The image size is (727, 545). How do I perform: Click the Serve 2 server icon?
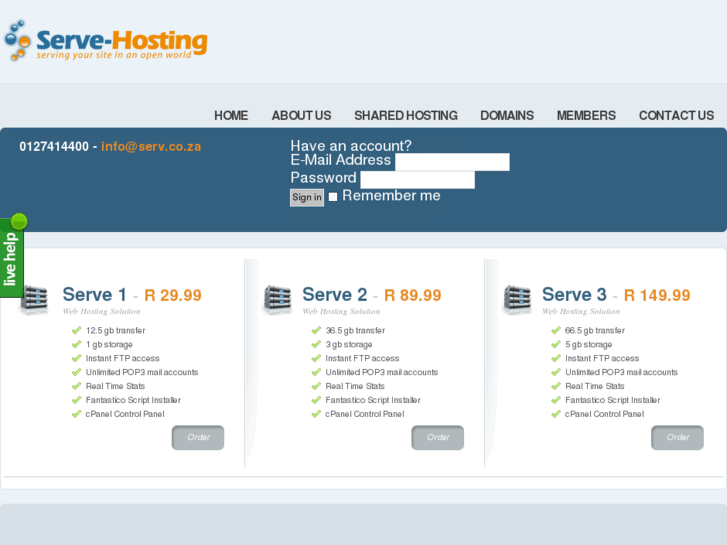pos(277,300)
